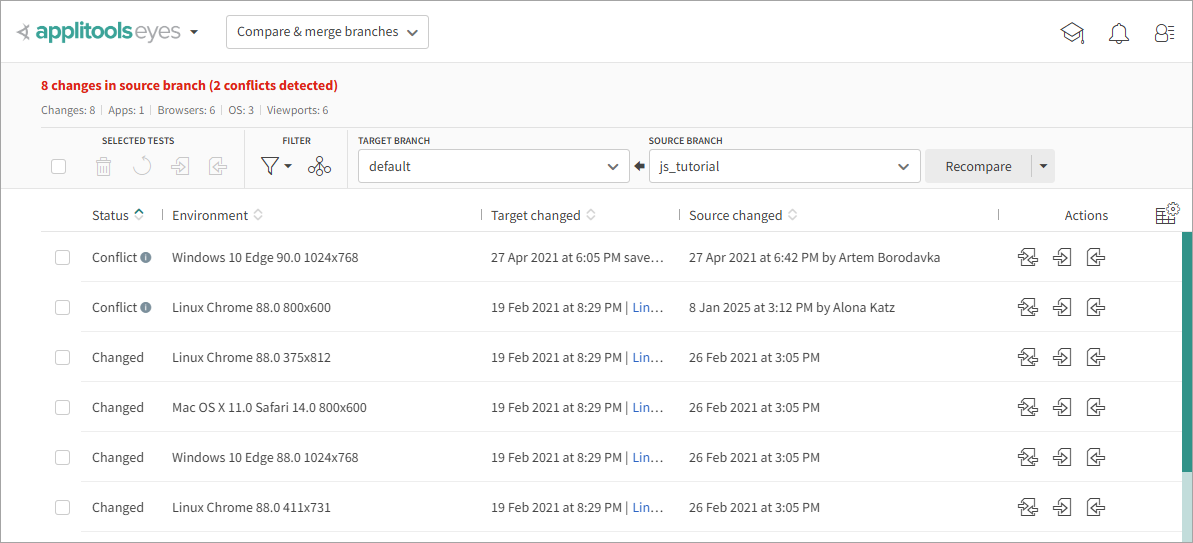This screenshot has height=543, width=1193.
Task: Open the table column settings icon
Action: pos(1167,214)
